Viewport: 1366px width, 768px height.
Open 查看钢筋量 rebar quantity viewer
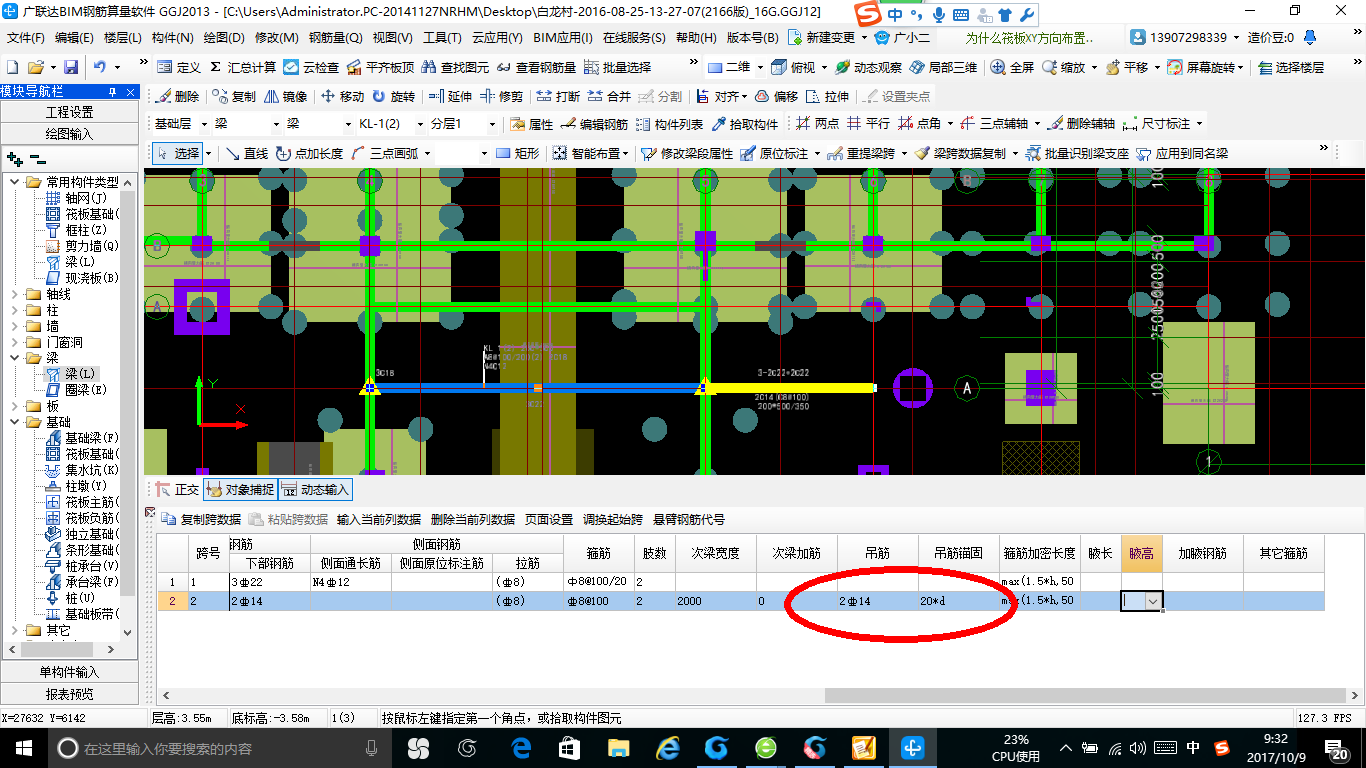point(537,67)
